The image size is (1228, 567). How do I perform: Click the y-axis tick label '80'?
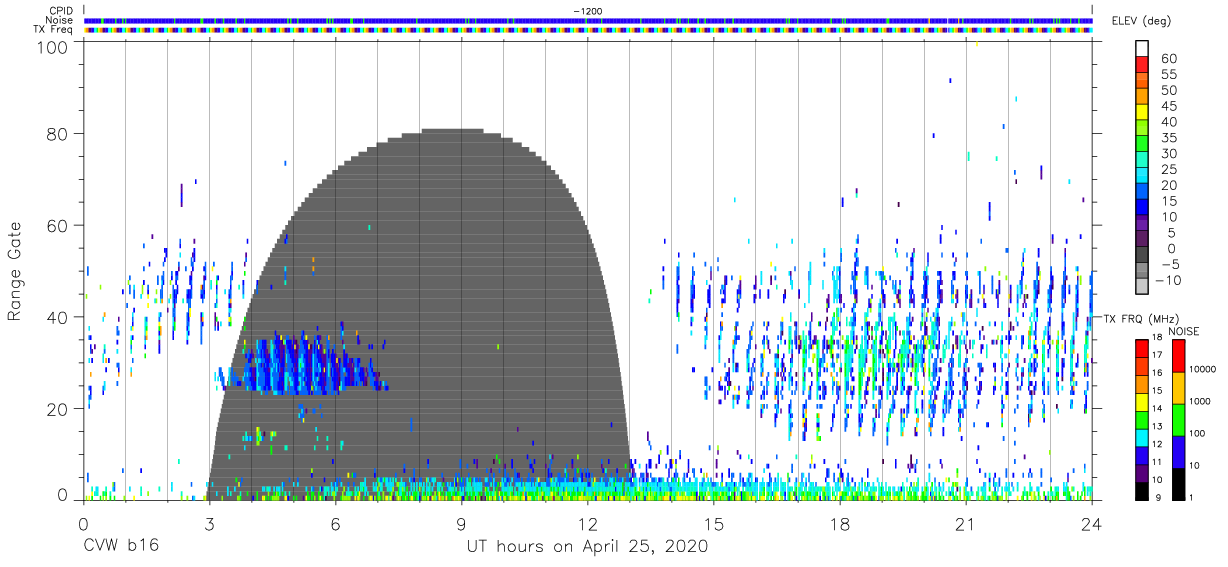click(x=57, y=133)
